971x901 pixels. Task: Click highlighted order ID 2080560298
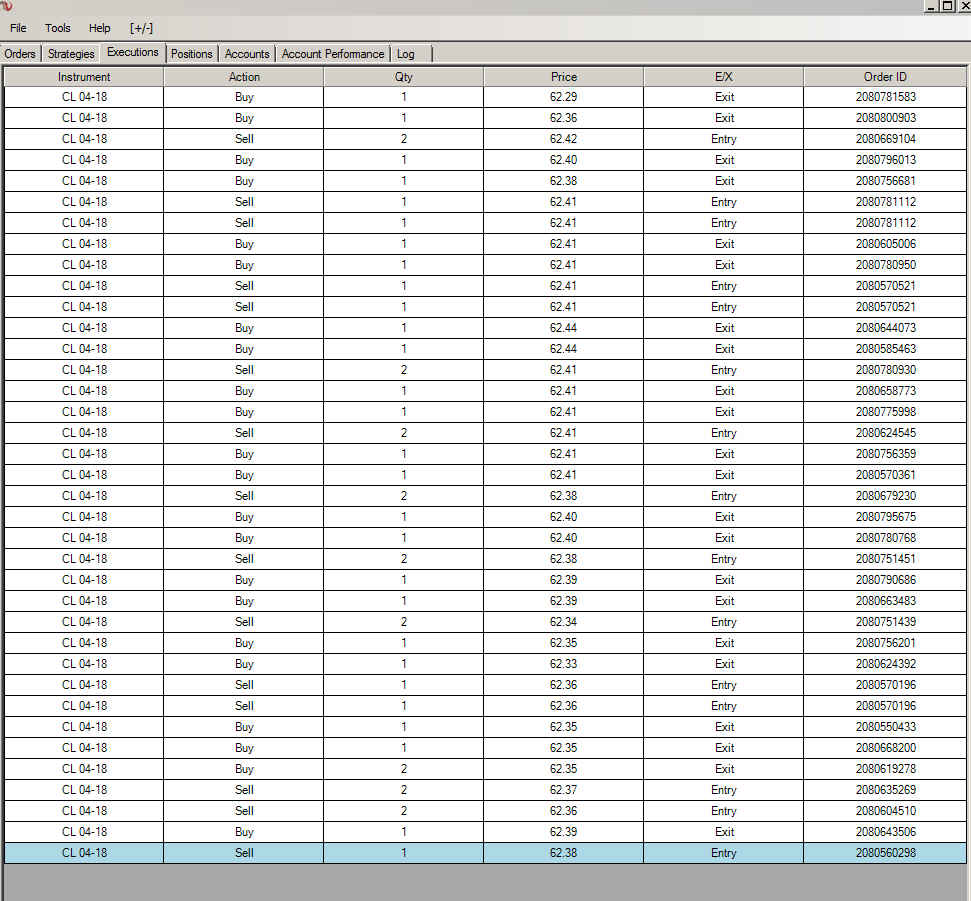(x=886, y=853)
